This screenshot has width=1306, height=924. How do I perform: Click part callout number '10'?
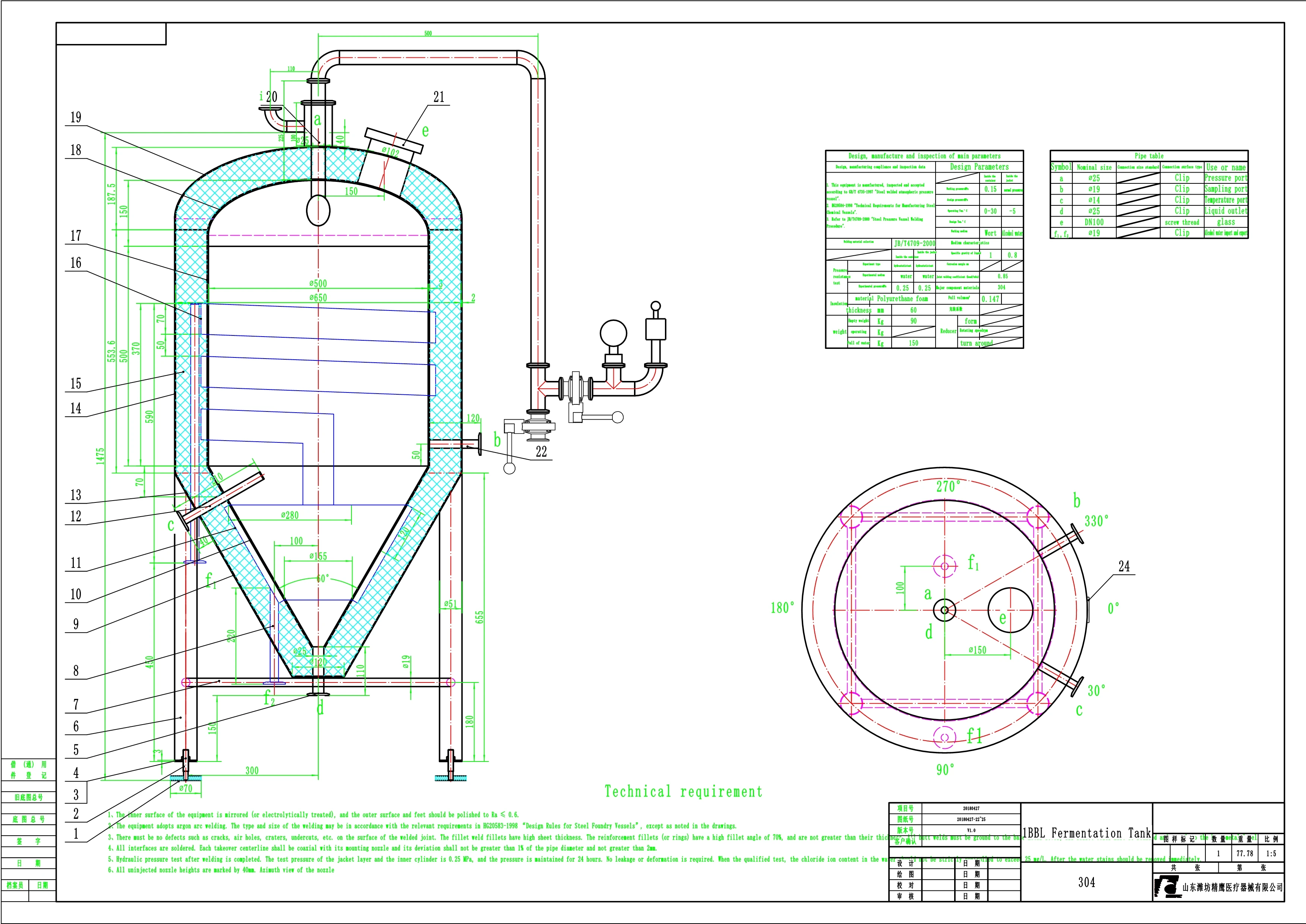(76, 595)
